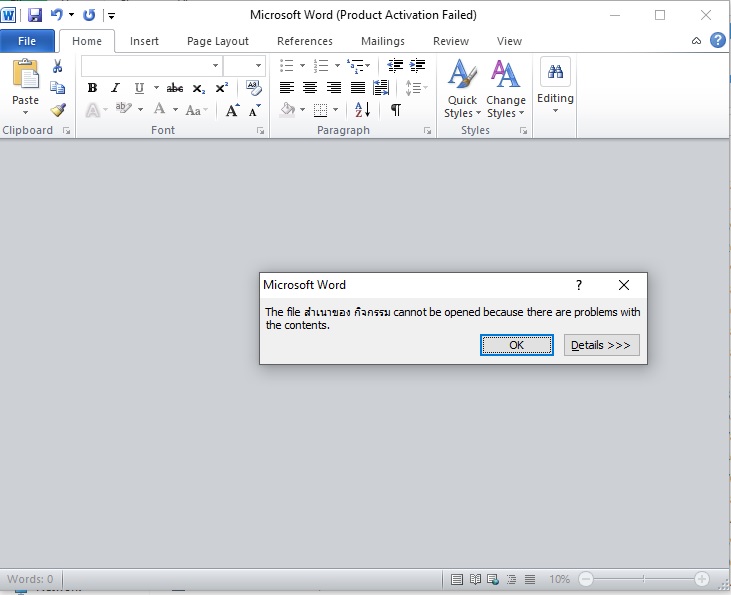
Task: Click the Clear Formatting icon
Action: pos(254,88)
